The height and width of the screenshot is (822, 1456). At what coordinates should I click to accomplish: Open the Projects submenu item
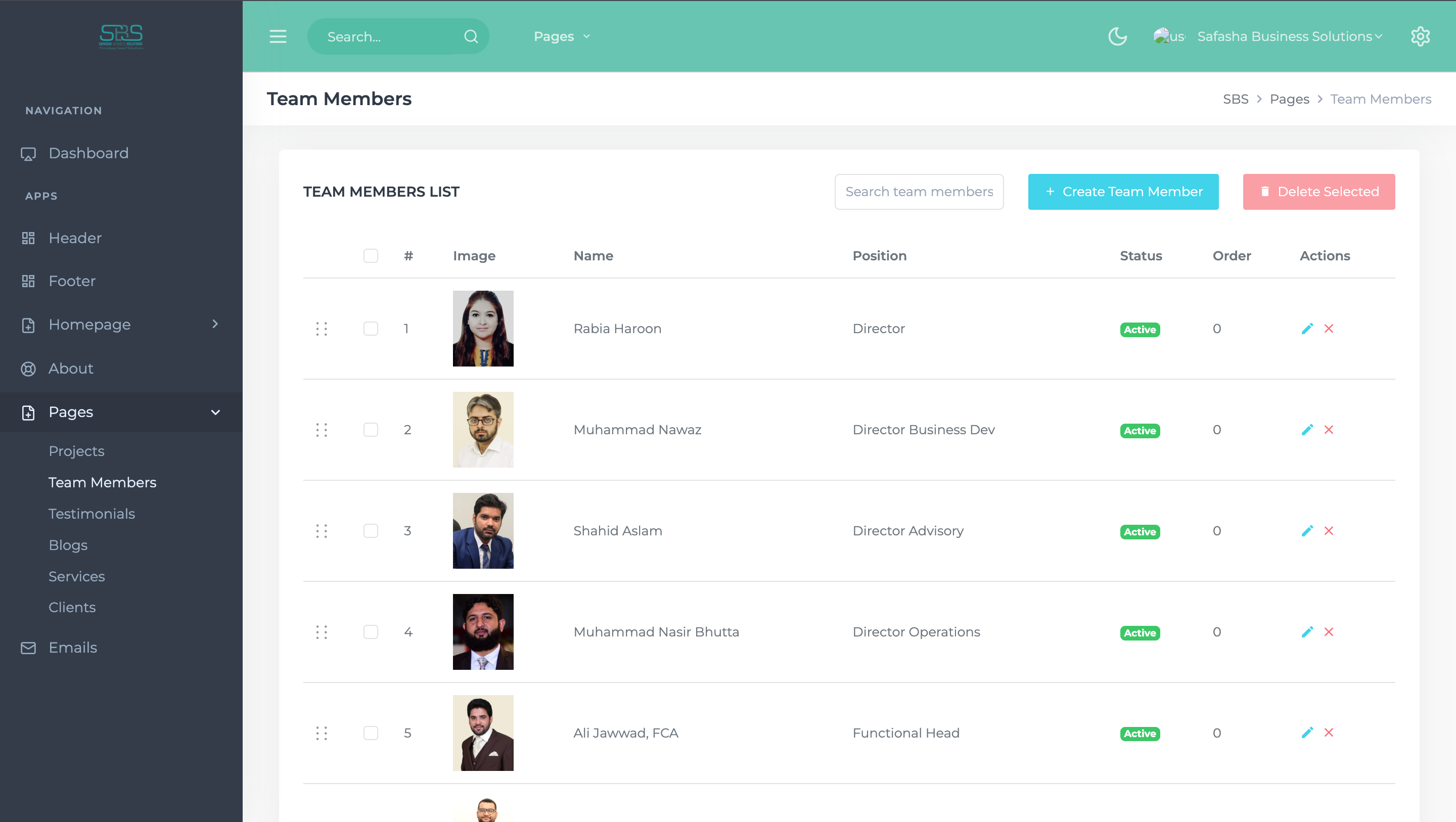tap(76, 451)
